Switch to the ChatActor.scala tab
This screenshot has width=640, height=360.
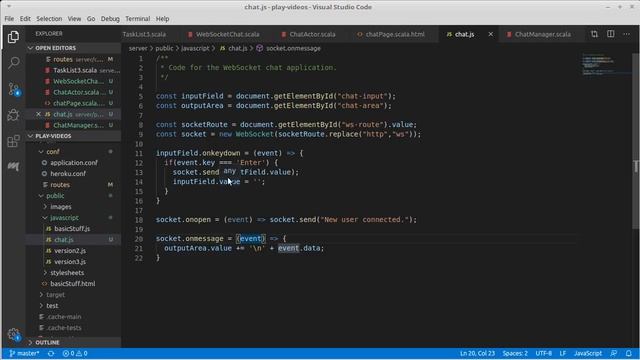pyautogui.click(x=311, y=34)
